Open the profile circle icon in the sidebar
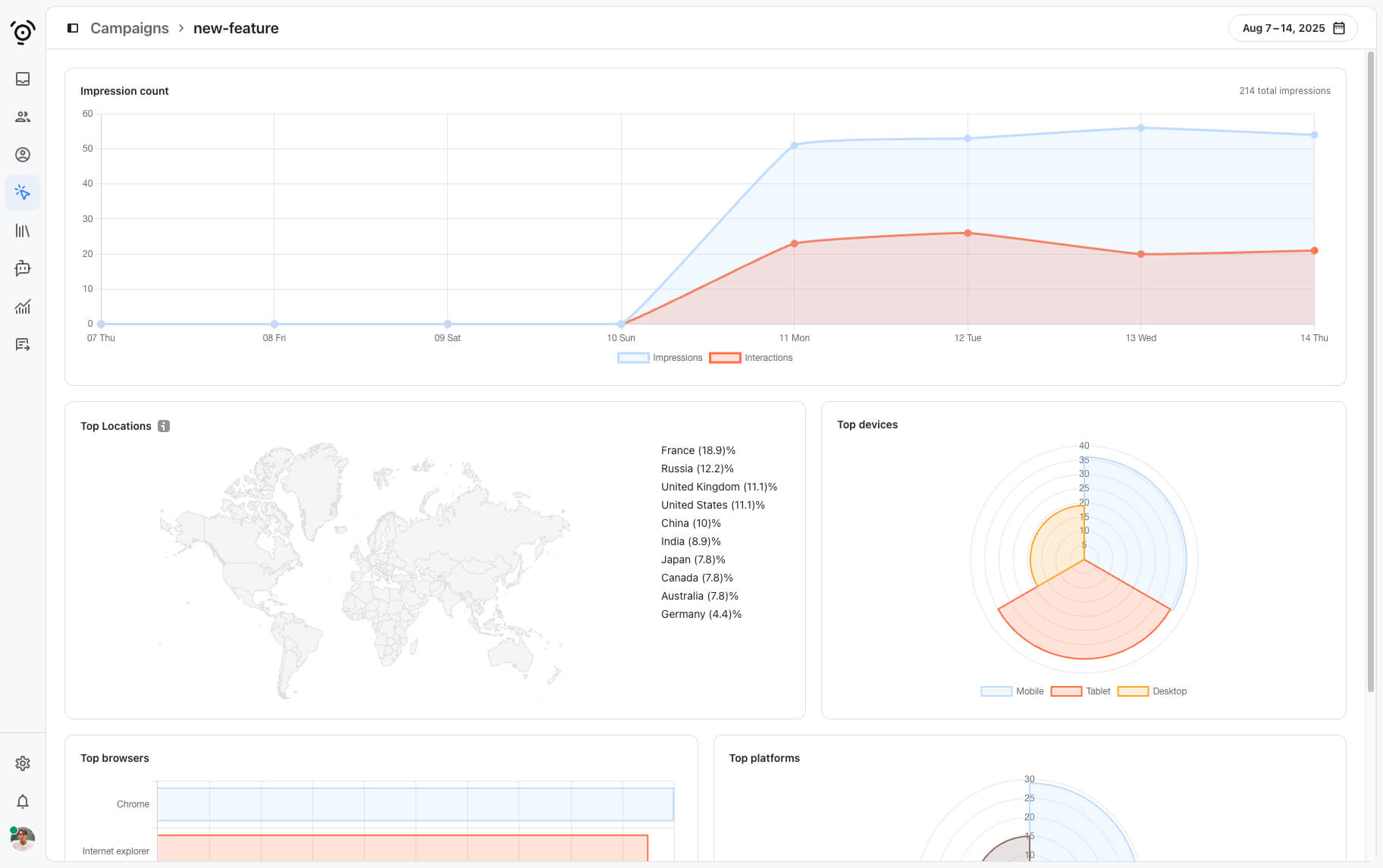Screen dimensions: 1383x868 [23, 155]
